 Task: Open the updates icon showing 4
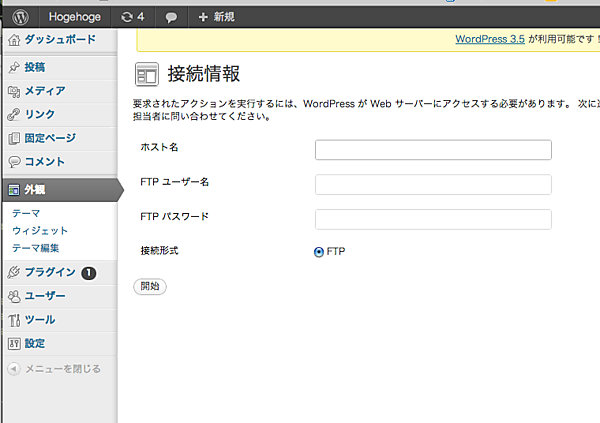(132, 16)
